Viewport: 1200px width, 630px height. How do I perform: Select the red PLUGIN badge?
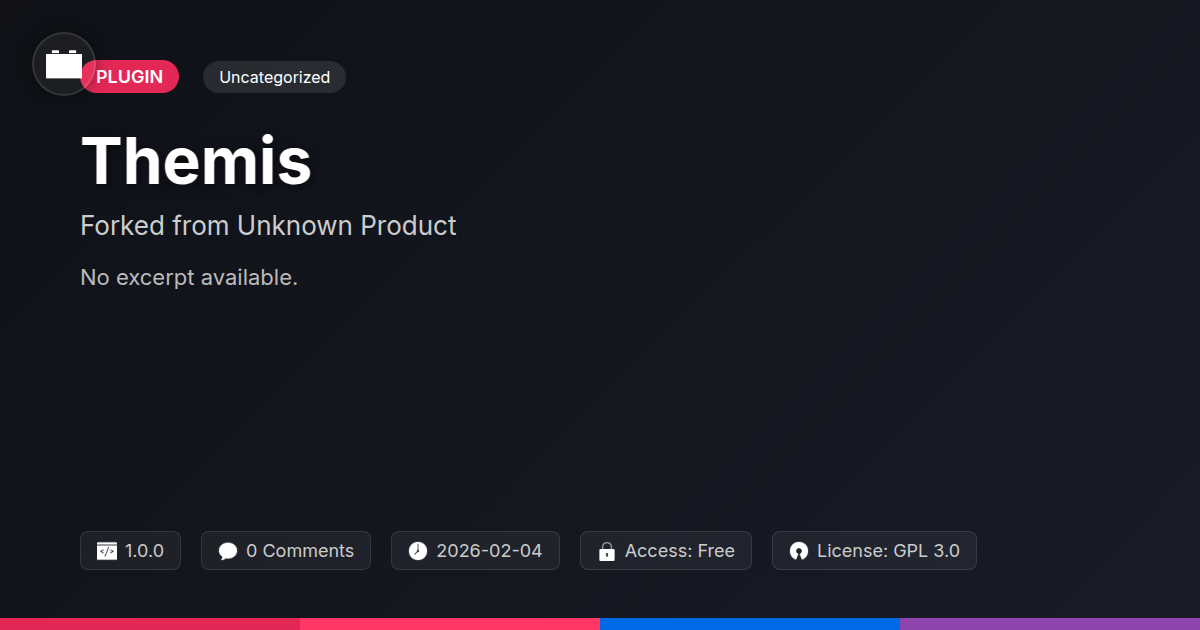130,77
